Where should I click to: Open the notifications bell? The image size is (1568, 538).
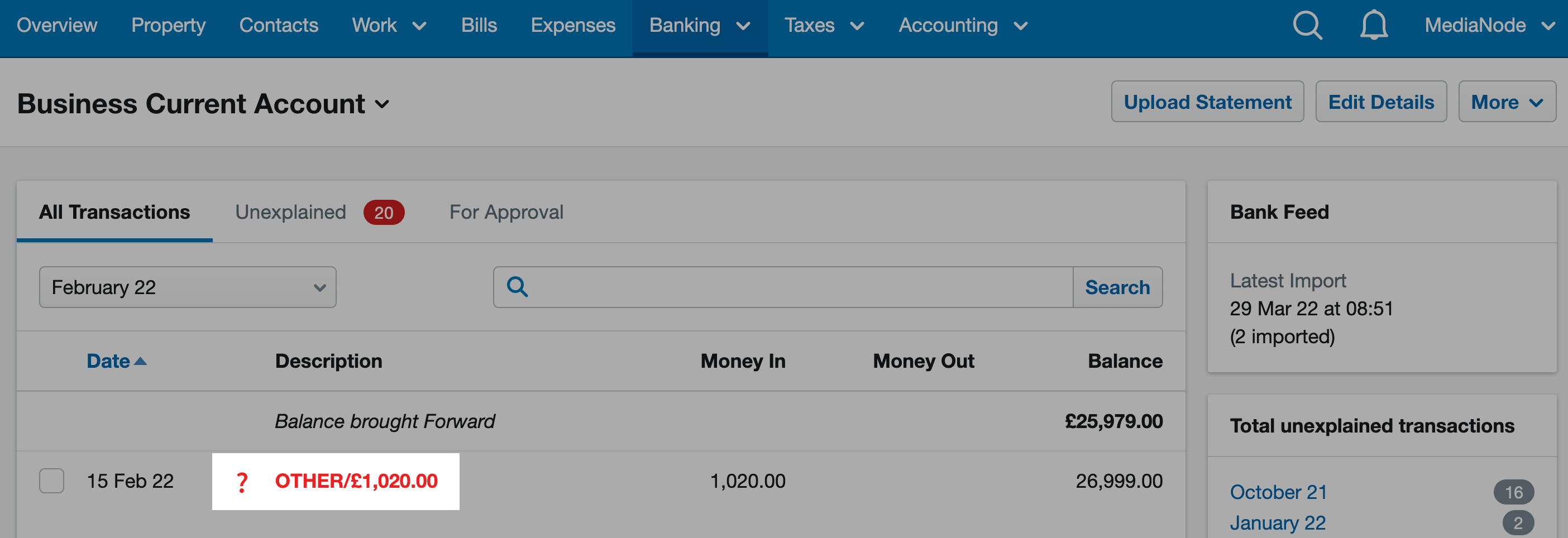click(1375, 26)
